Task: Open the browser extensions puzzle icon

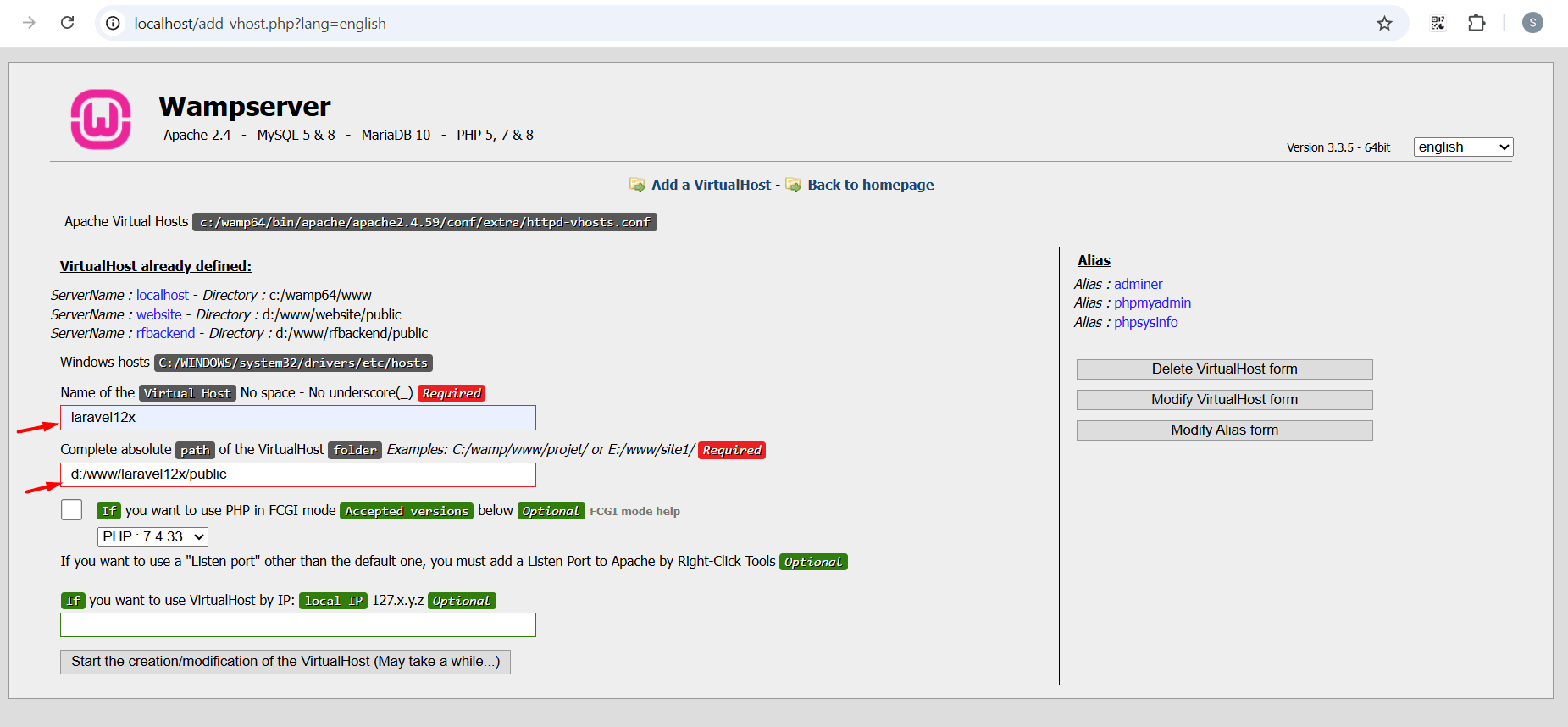Action: point(1477,23)
